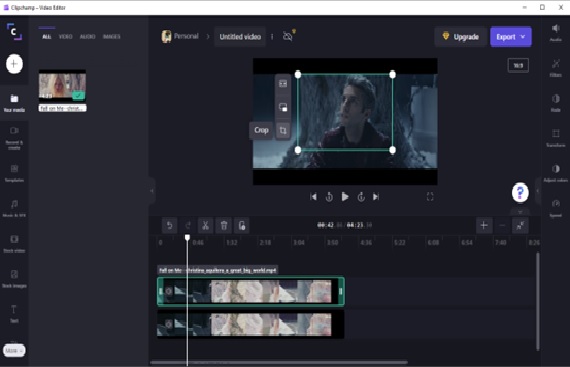Image resolution: width=570 pixels, height=367 pixels.
Task: Open Audio panel on right sidebar
Action: tap(555, 33)
